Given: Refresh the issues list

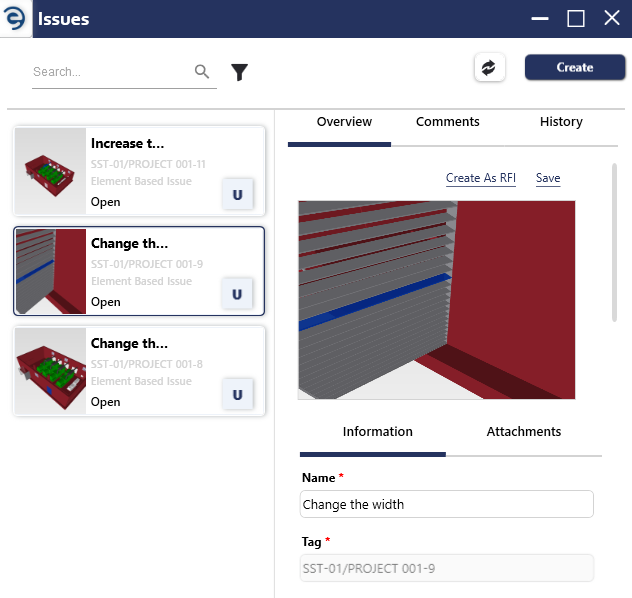Looking at the screenshot, I should [489, 67].
